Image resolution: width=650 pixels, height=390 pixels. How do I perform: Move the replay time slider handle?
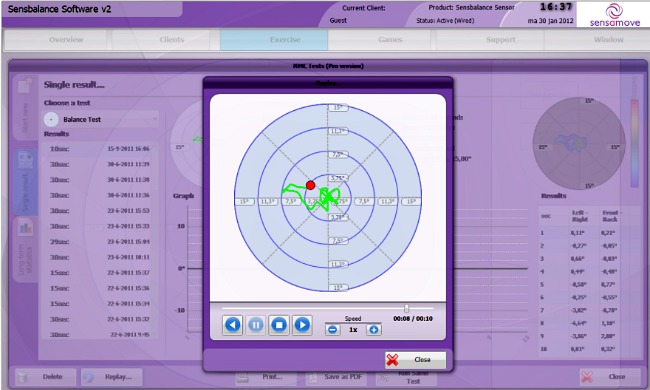(406, 308)
